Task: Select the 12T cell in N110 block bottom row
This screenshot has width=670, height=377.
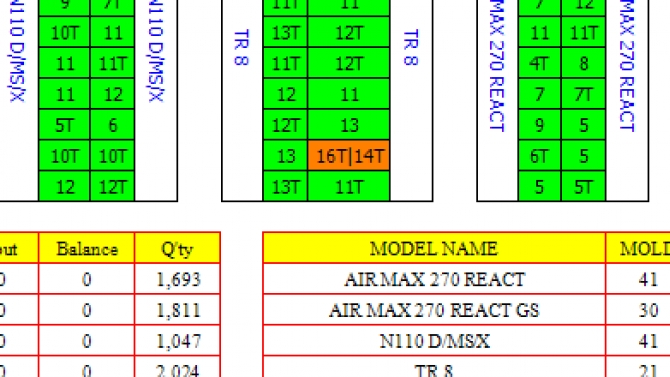Action: (112, 186)
